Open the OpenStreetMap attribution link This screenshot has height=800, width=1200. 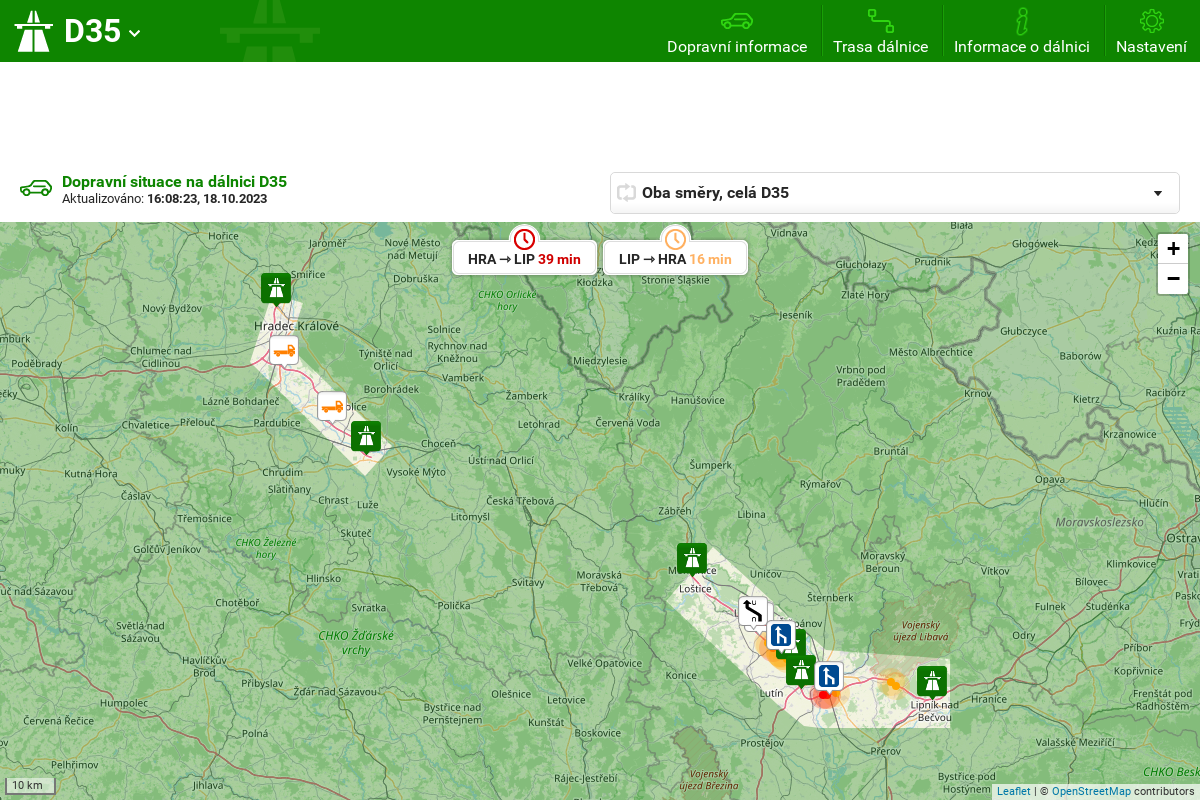tap(1090, 791)
